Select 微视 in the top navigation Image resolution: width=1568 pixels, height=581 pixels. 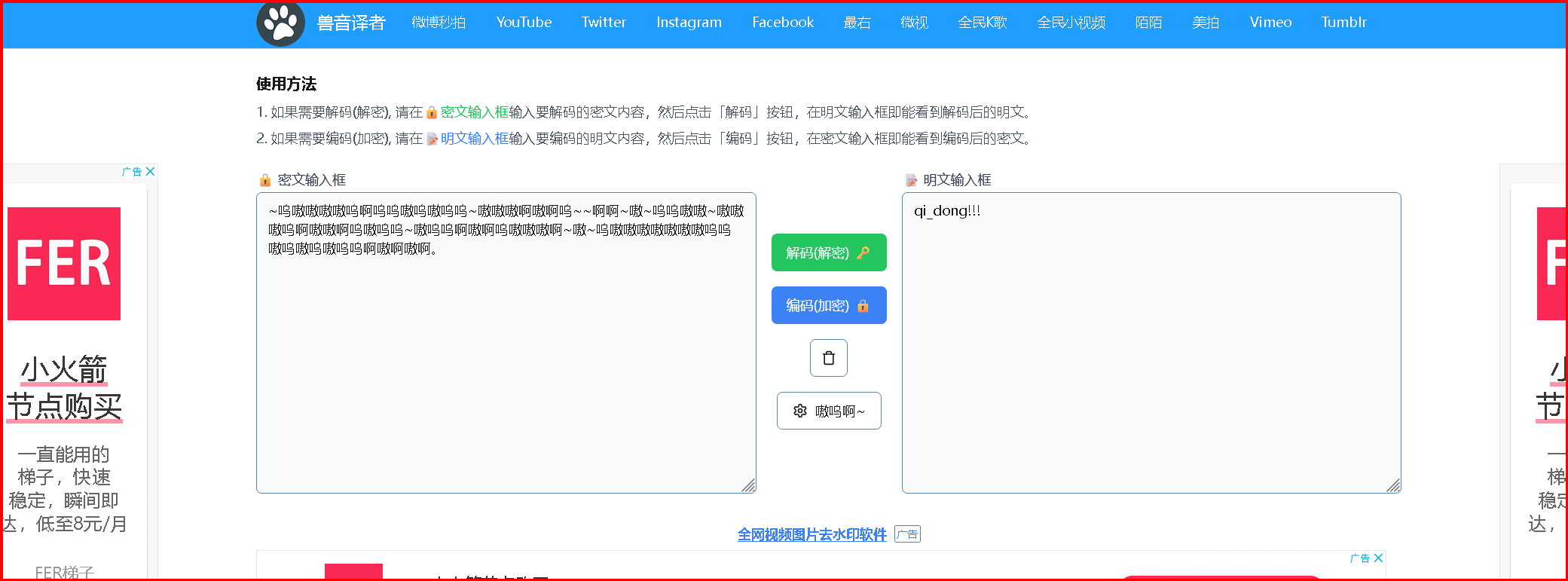[915, 23]
